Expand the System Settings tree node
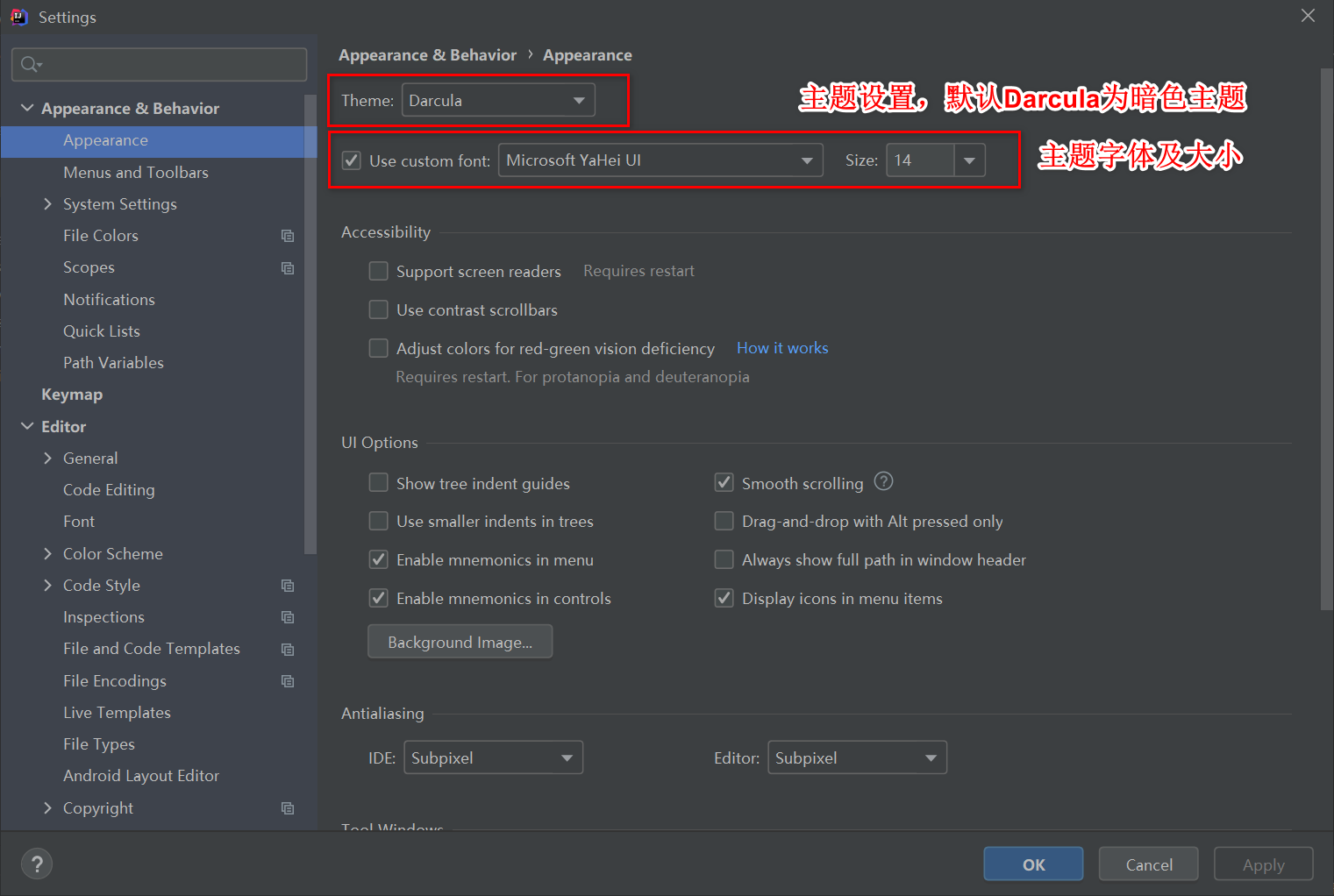Image resolution: width=1334 pixels, height=896 pixels. point(47,203)
